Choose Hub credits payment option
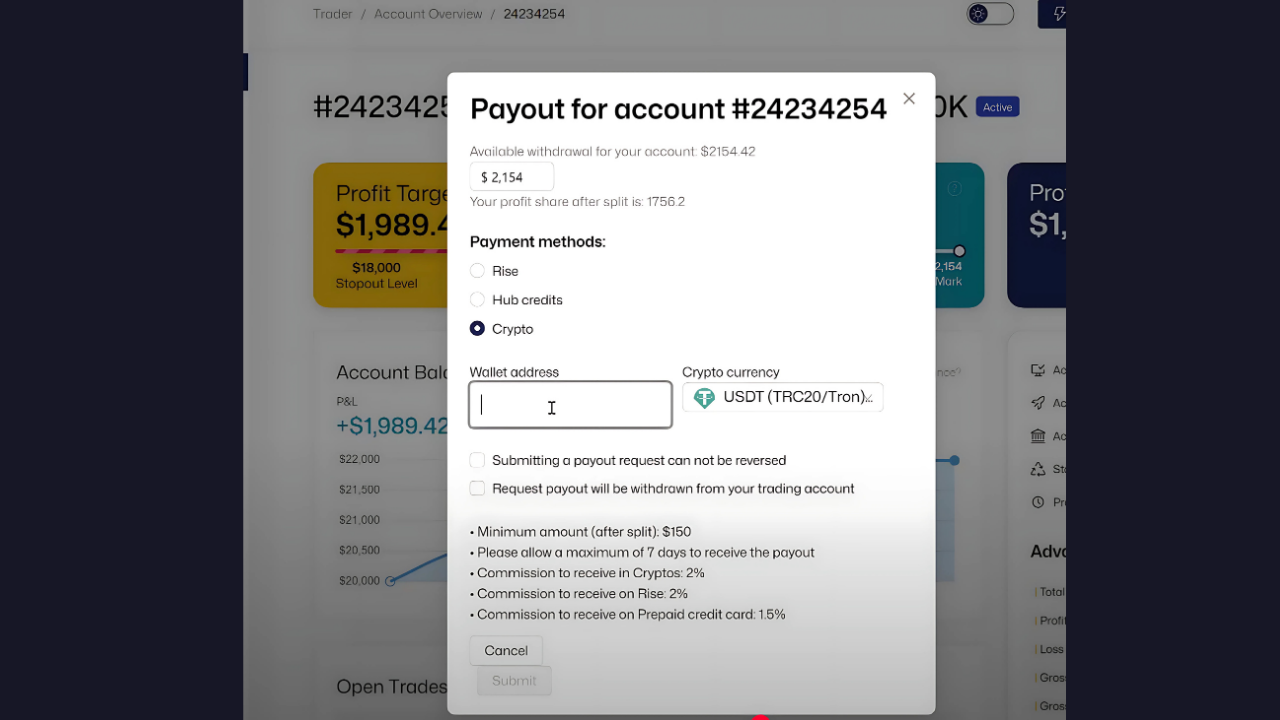Screen dimensions: 1280x720 [477, 300]
